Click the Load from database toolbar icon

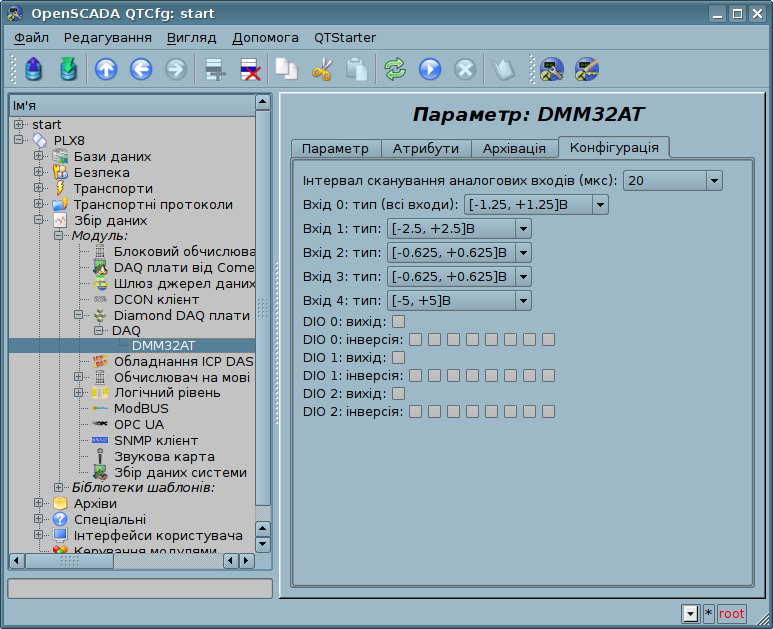click(35, 69)
